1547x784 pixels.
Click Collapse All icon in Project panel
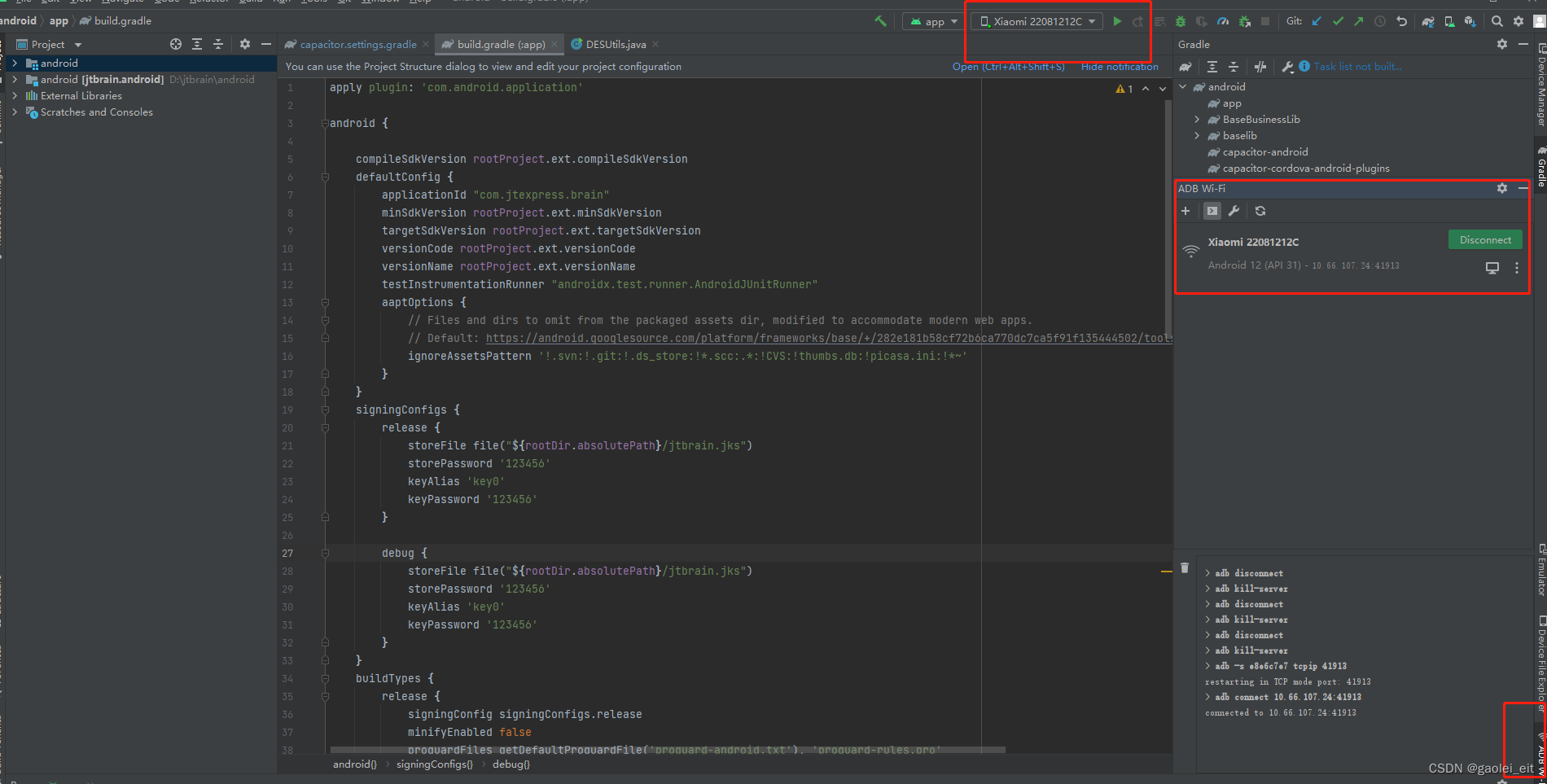pyautogui.click(x=218, y=44)
